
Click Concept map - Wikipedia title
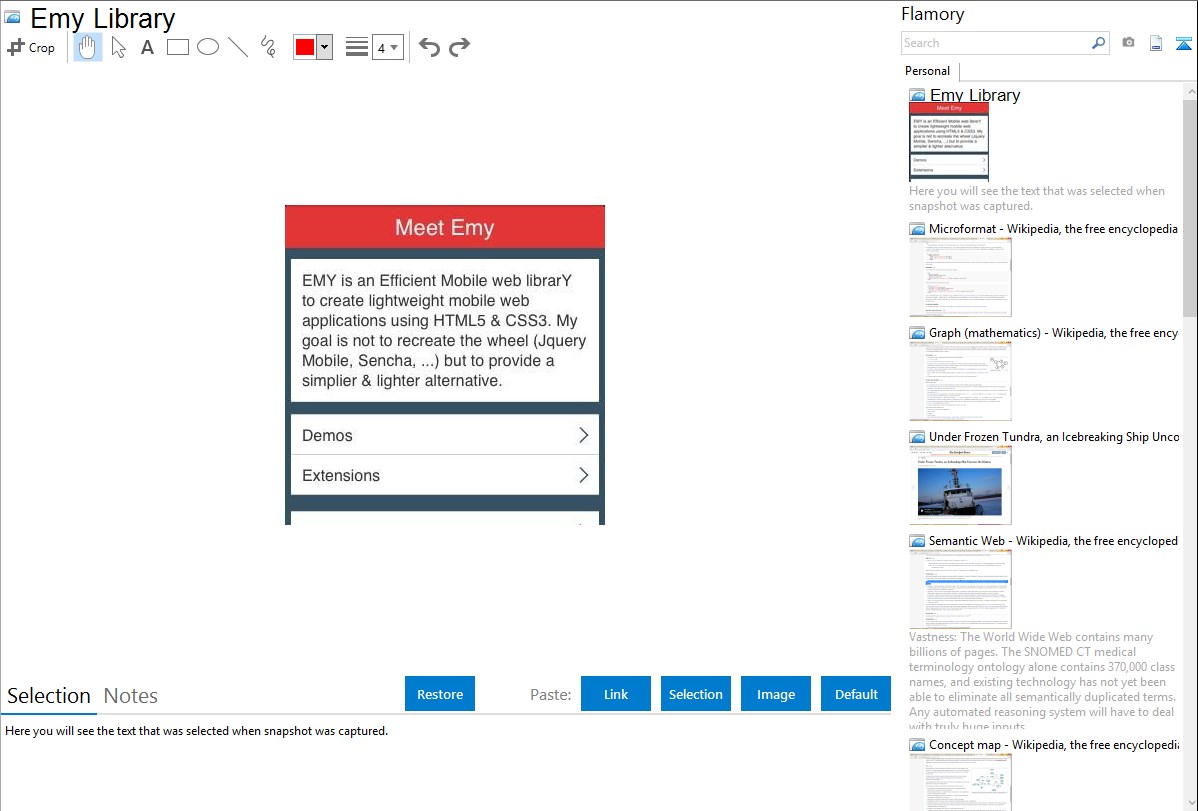coord(1053,744)
